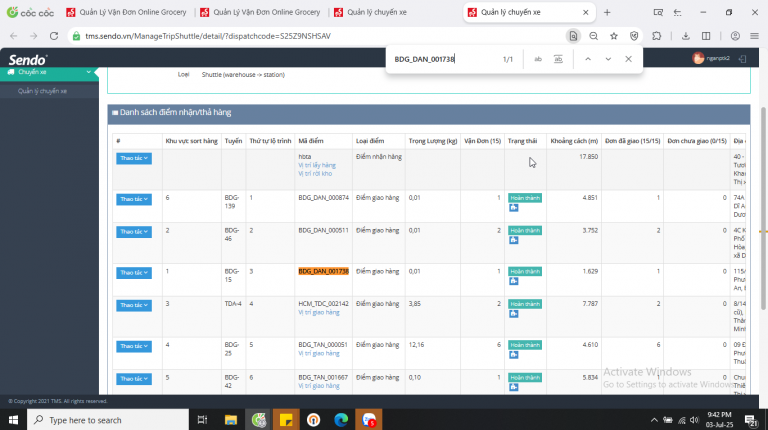768x430 pixels.
Task: Open Windows Start menu
Action: tap(13, 420)
